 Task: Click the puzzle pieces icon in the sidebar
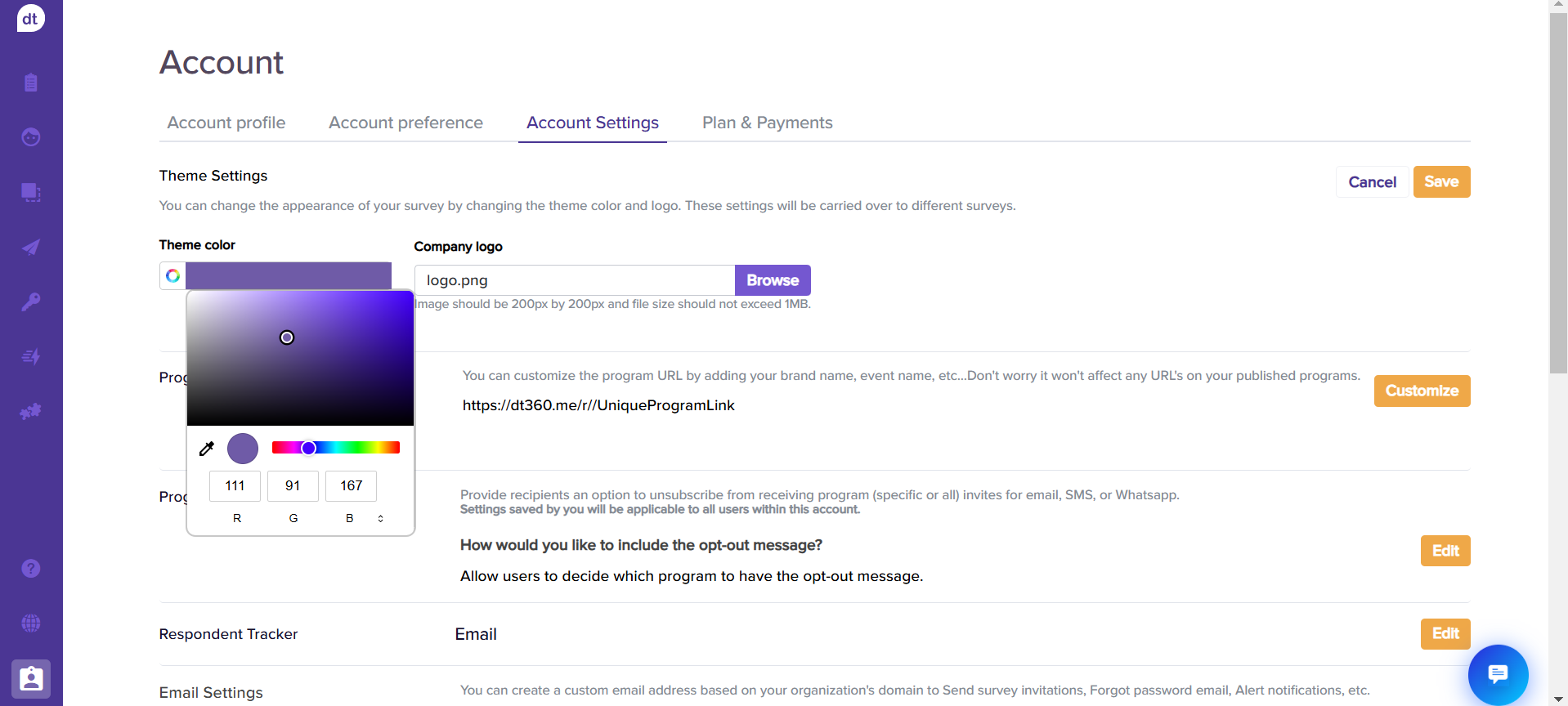[x=31, y=411]
